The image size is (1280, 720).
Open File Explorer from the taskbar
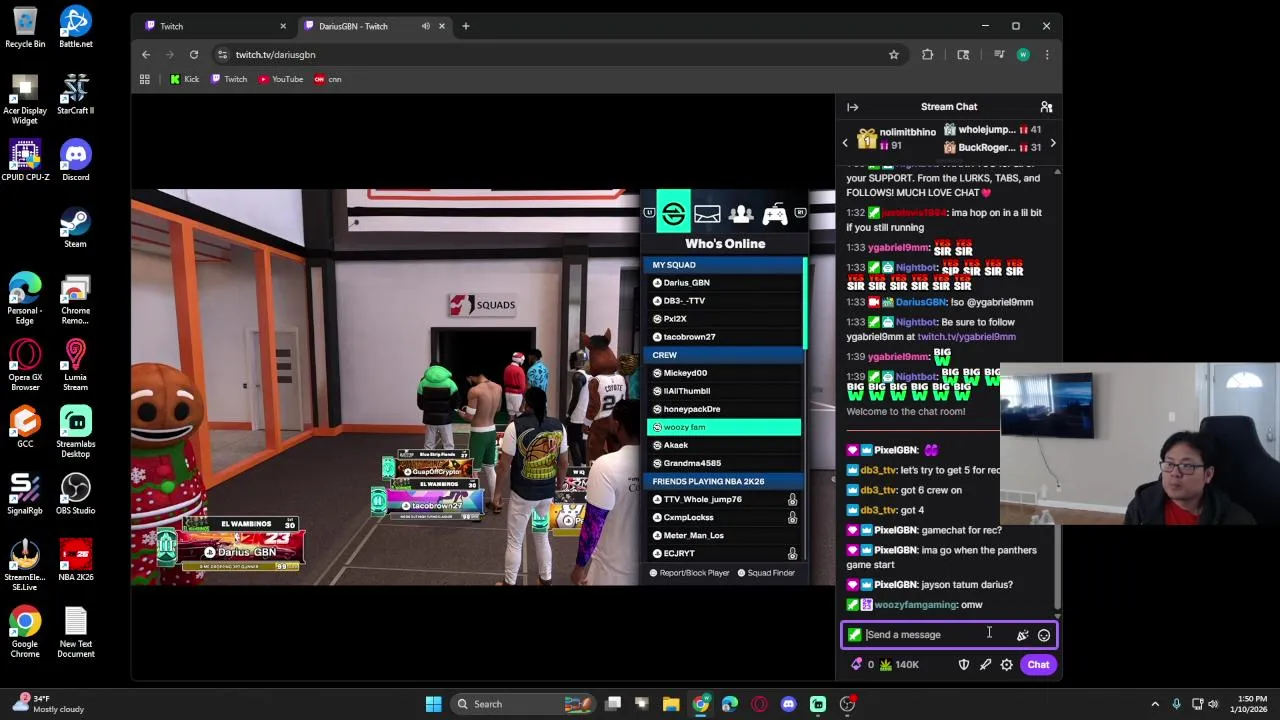coord(671,704)
